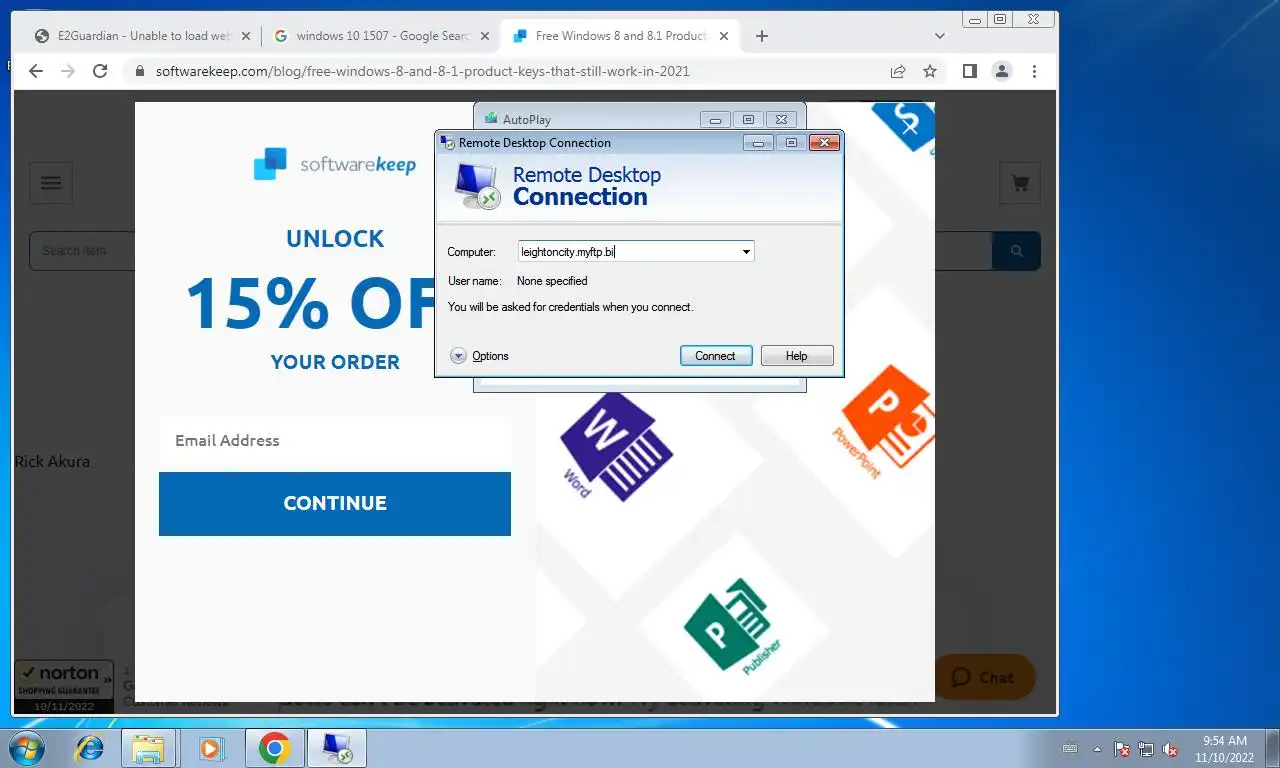This screenshot has height=768, width=1280.
Task: Open the Computer name dropdown list
Action: coord(746,252)
